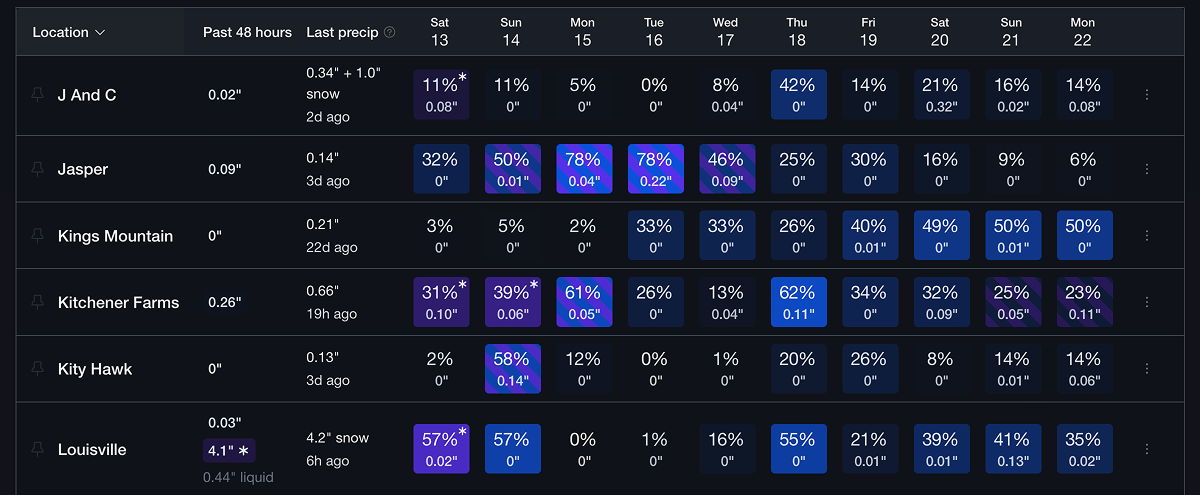Select the Last precip column header
Viewport: 1200px width, 495px height.
coord(342,32)
